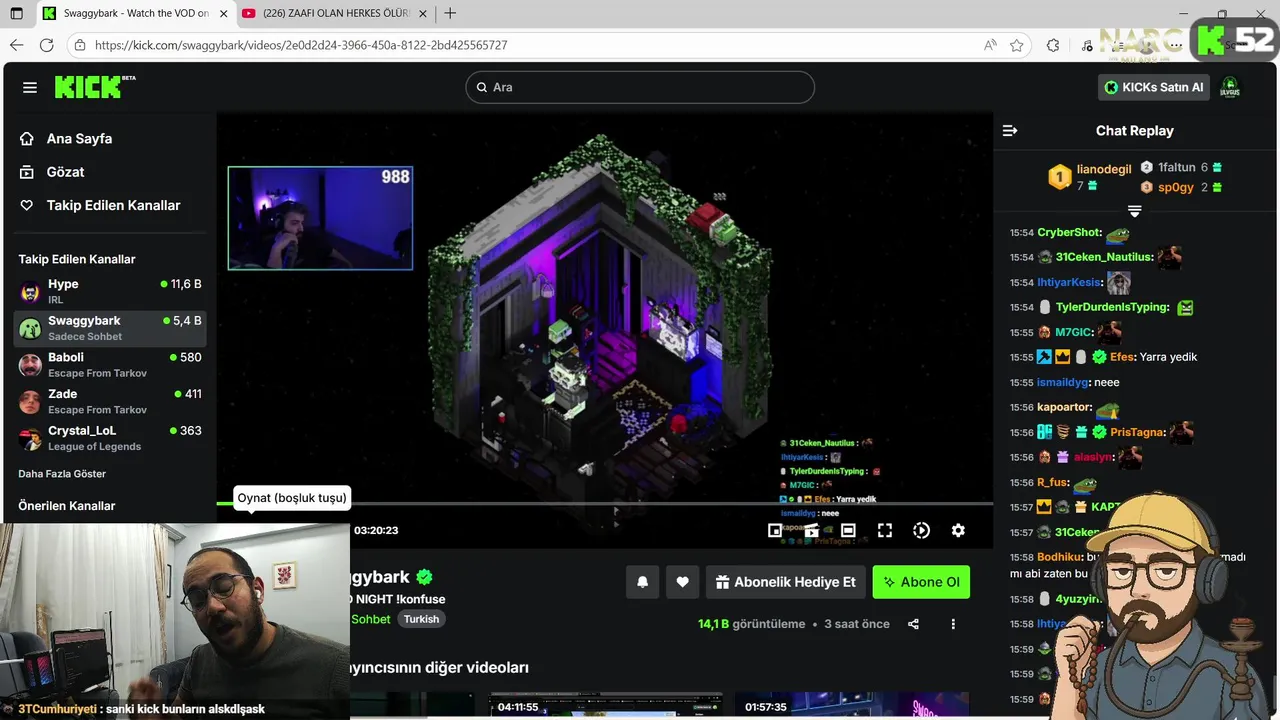Open the Zade channel

110,401
